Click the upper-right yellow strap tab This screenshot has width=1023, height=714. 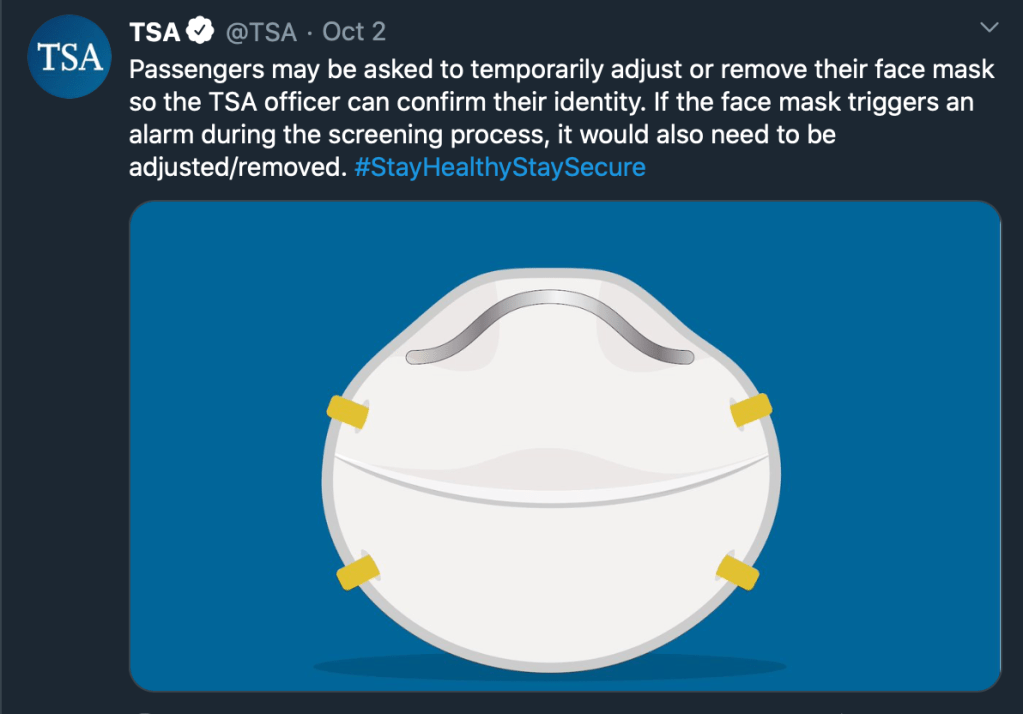click(751, 410)
